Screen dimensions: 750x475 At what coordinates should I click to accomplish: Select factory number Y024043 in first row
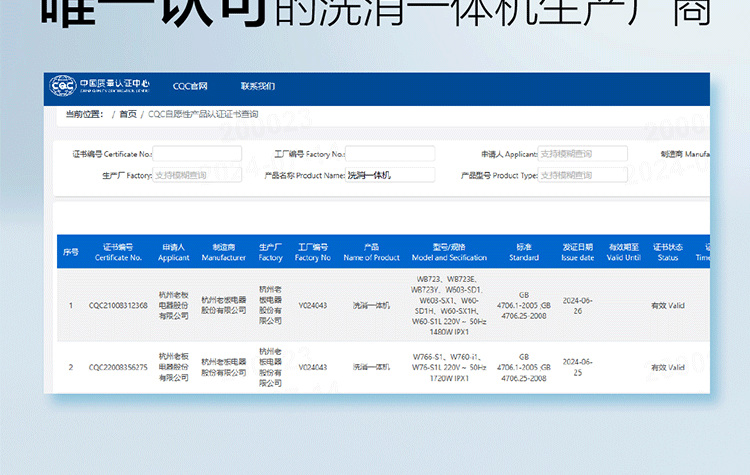[313, 305]
